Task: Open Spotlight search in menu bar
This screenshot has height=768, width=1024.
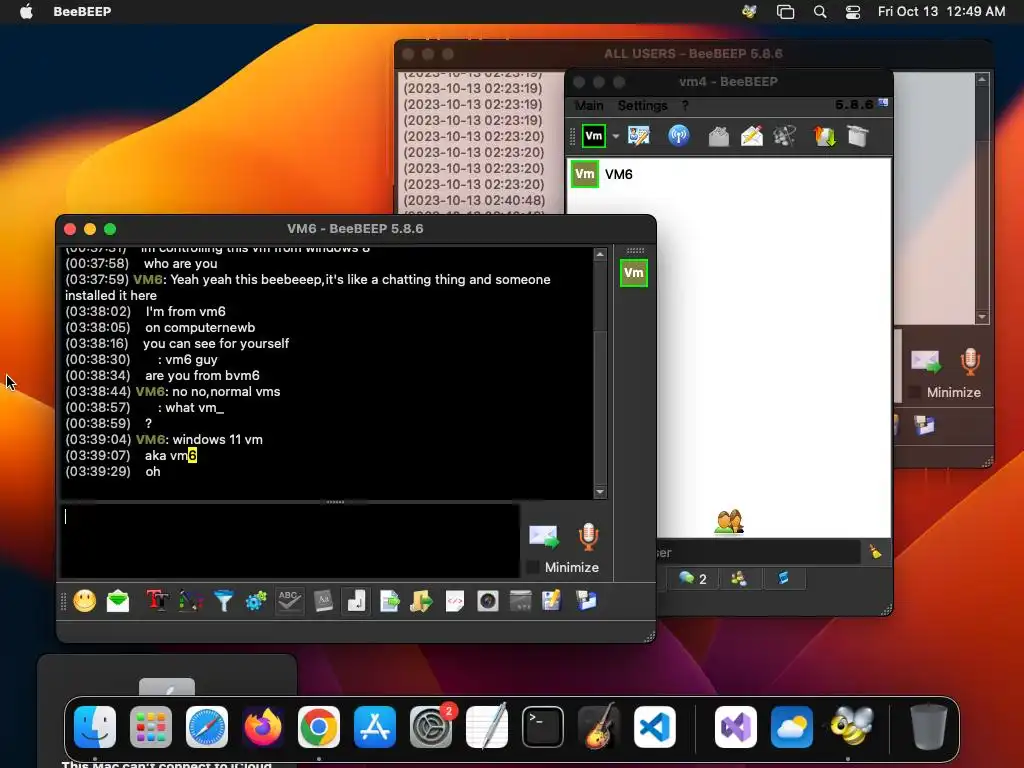Action: pyautogui.click(x=820, y=11)
